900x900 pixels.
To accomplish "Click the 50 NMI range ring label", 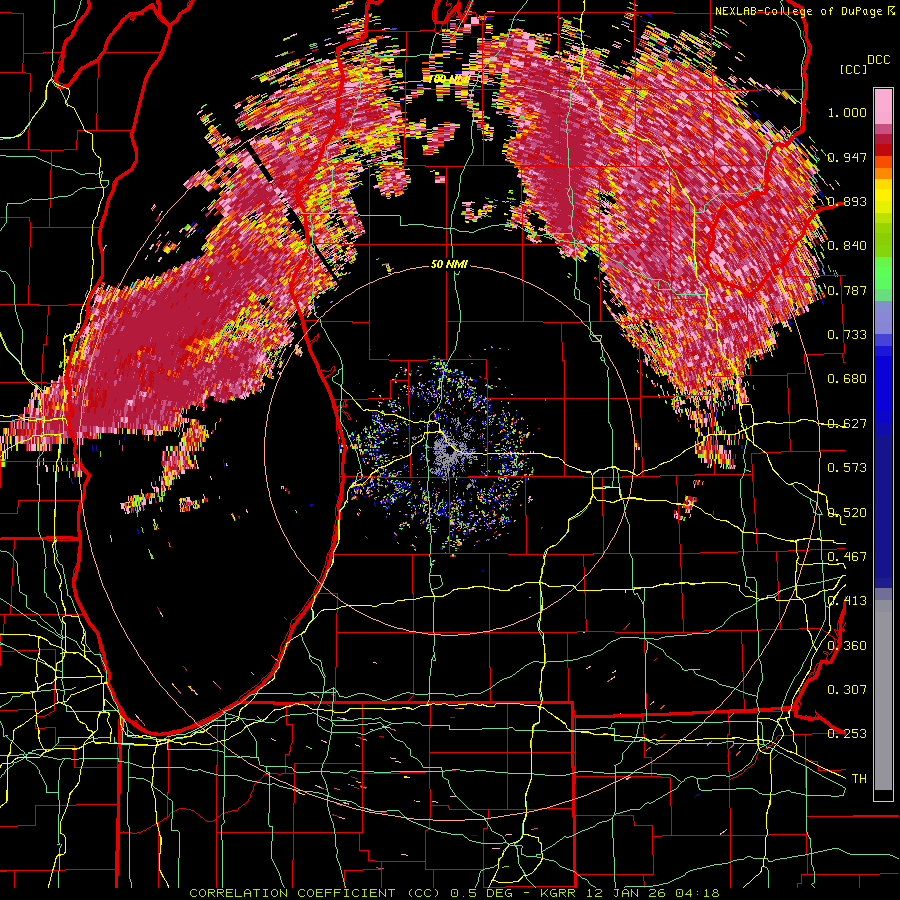I will coord(449,265).
